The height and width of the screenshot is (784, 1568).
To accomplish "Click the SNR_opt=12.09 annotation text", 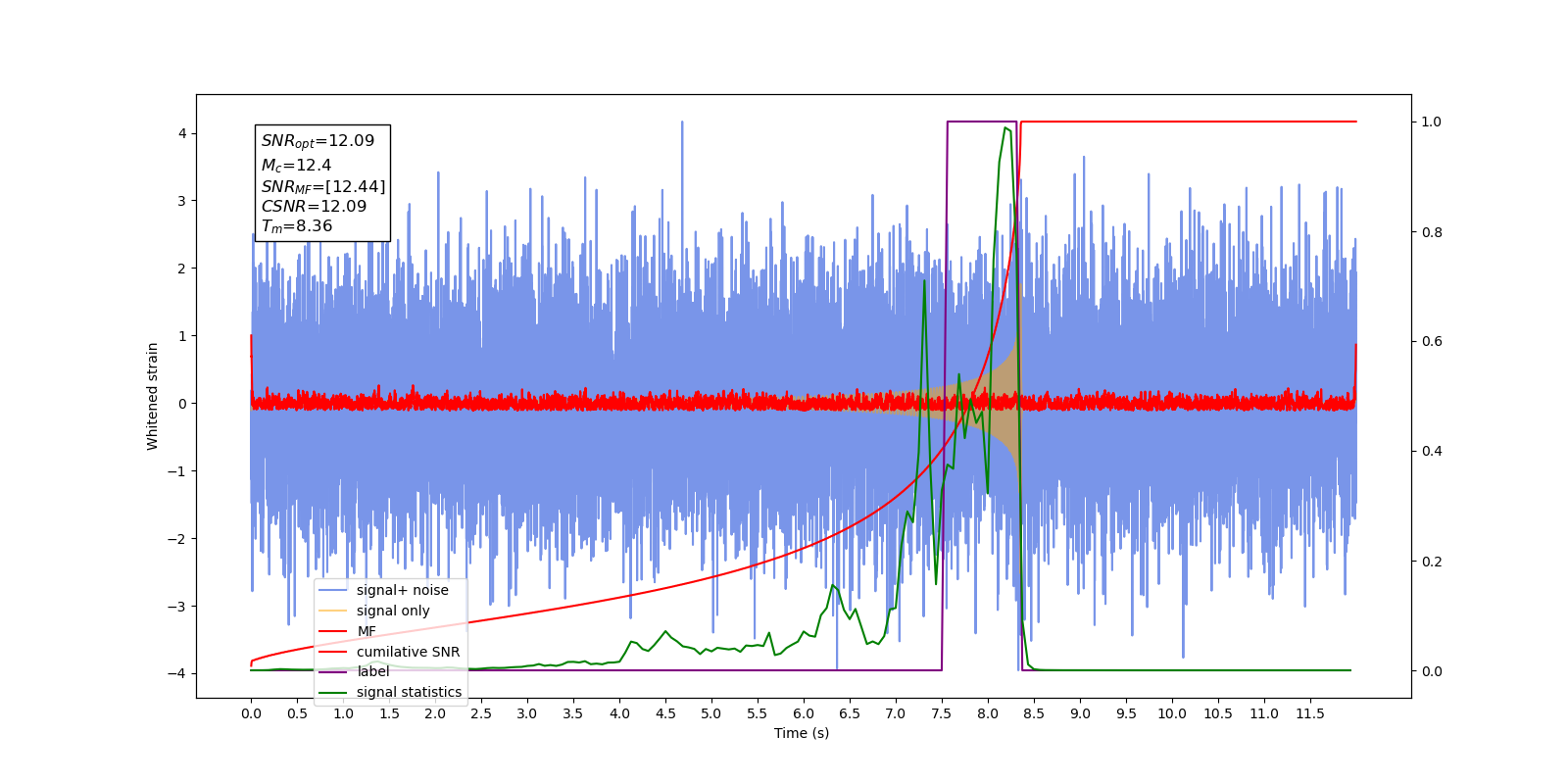I will (318, 141).
